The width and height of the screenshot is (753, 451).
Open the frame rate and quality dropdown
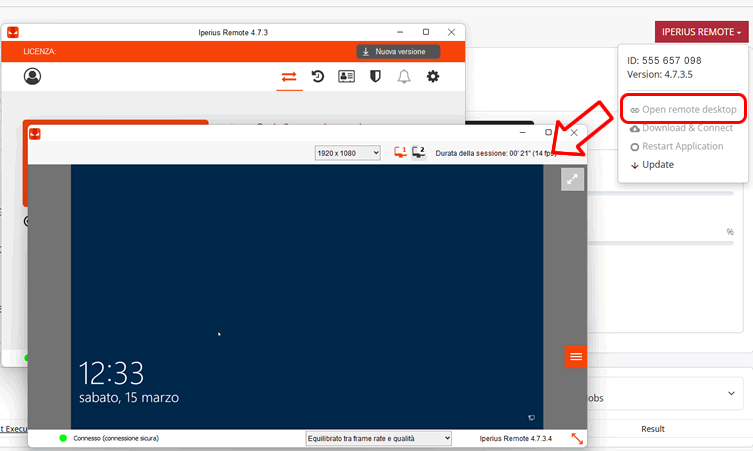(378, 439)
